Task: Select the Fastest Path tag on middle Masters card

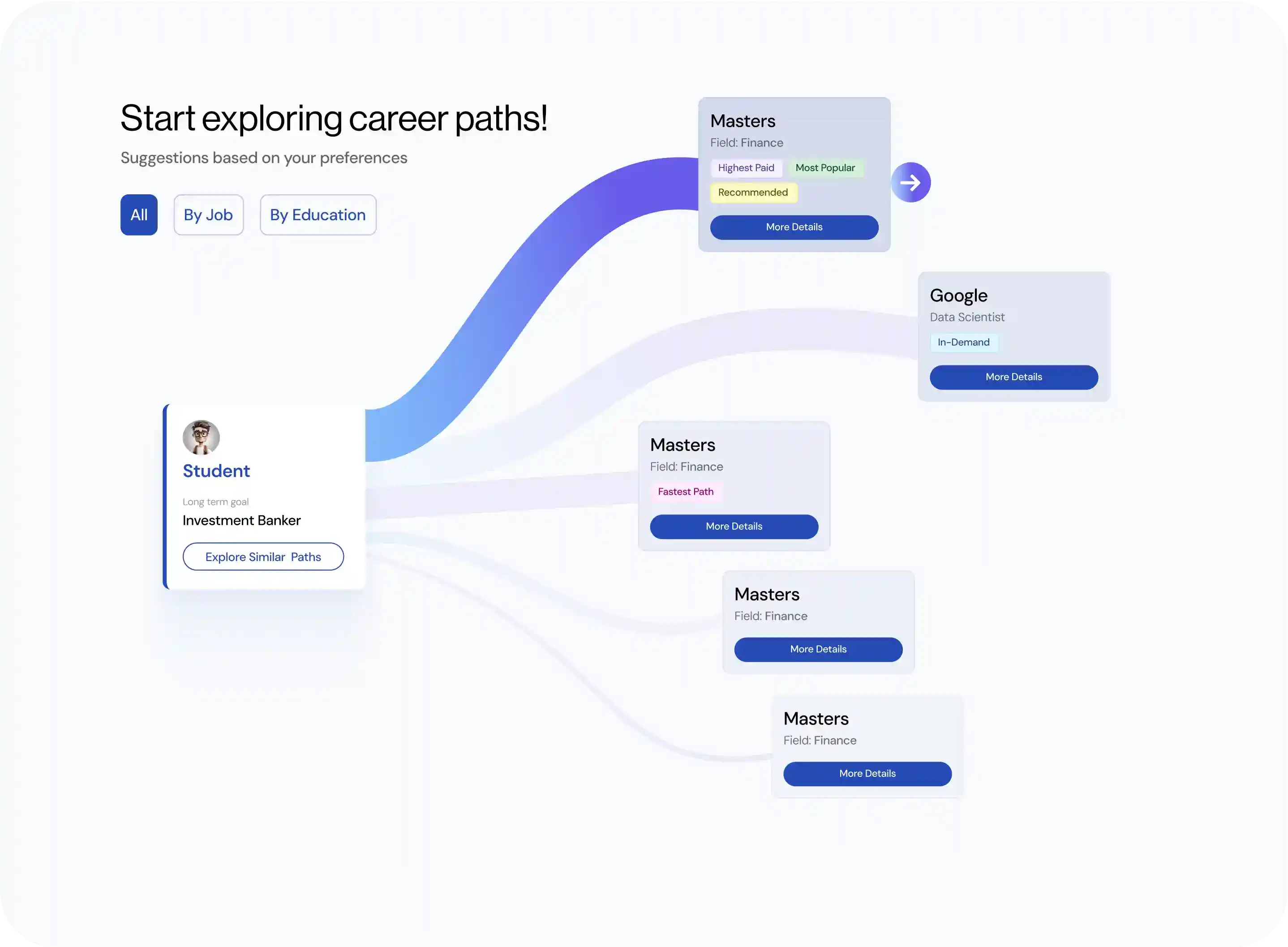Action: click(x=686, y=491)
